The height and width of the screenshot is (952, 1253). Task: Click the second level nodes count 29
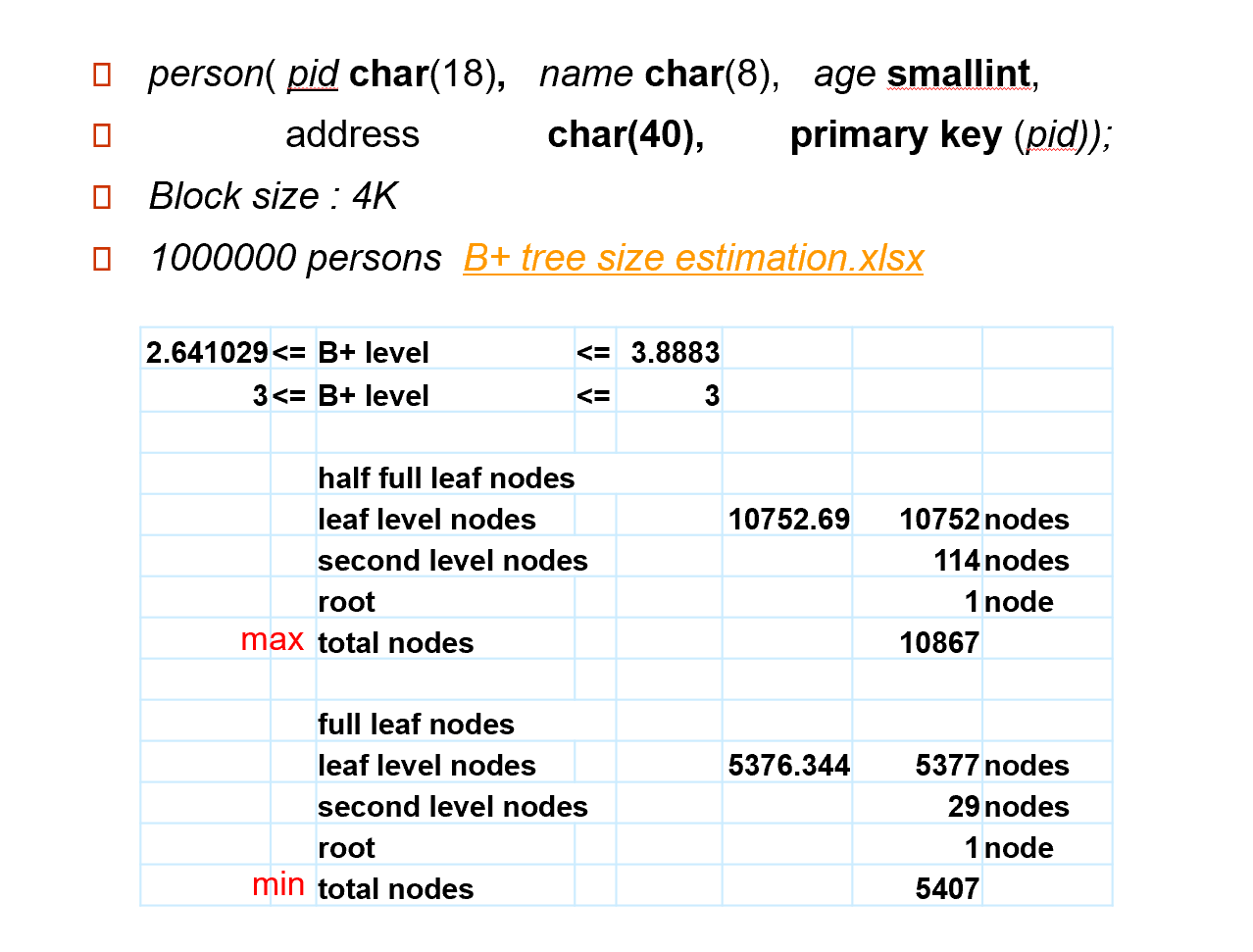pyautogui.click(x=963, y=806)
